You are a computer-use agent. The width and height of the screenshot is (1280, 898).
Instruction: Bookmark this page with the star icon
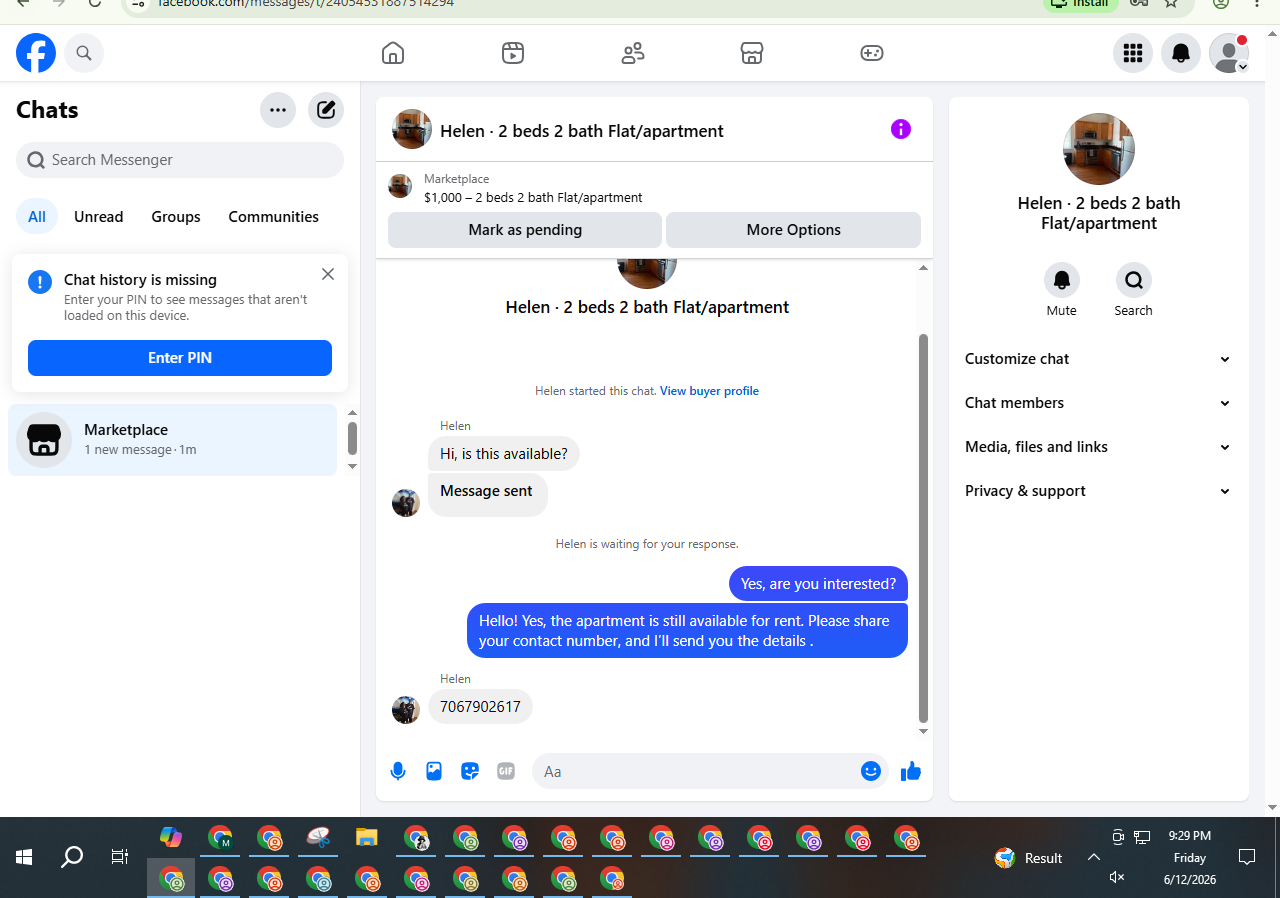(1172, 3)
